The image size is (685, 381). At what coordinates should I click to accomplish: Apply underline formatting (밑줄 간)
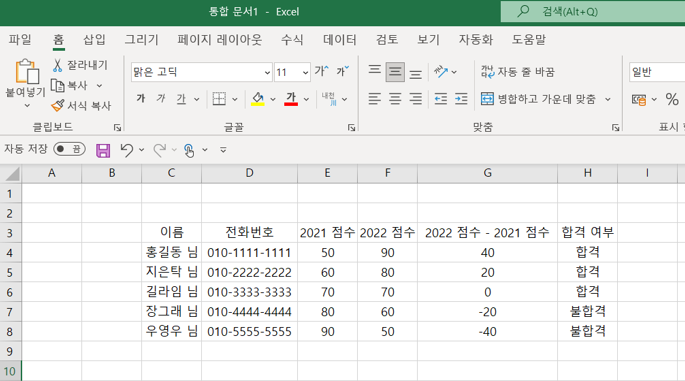tap(181, 99)
